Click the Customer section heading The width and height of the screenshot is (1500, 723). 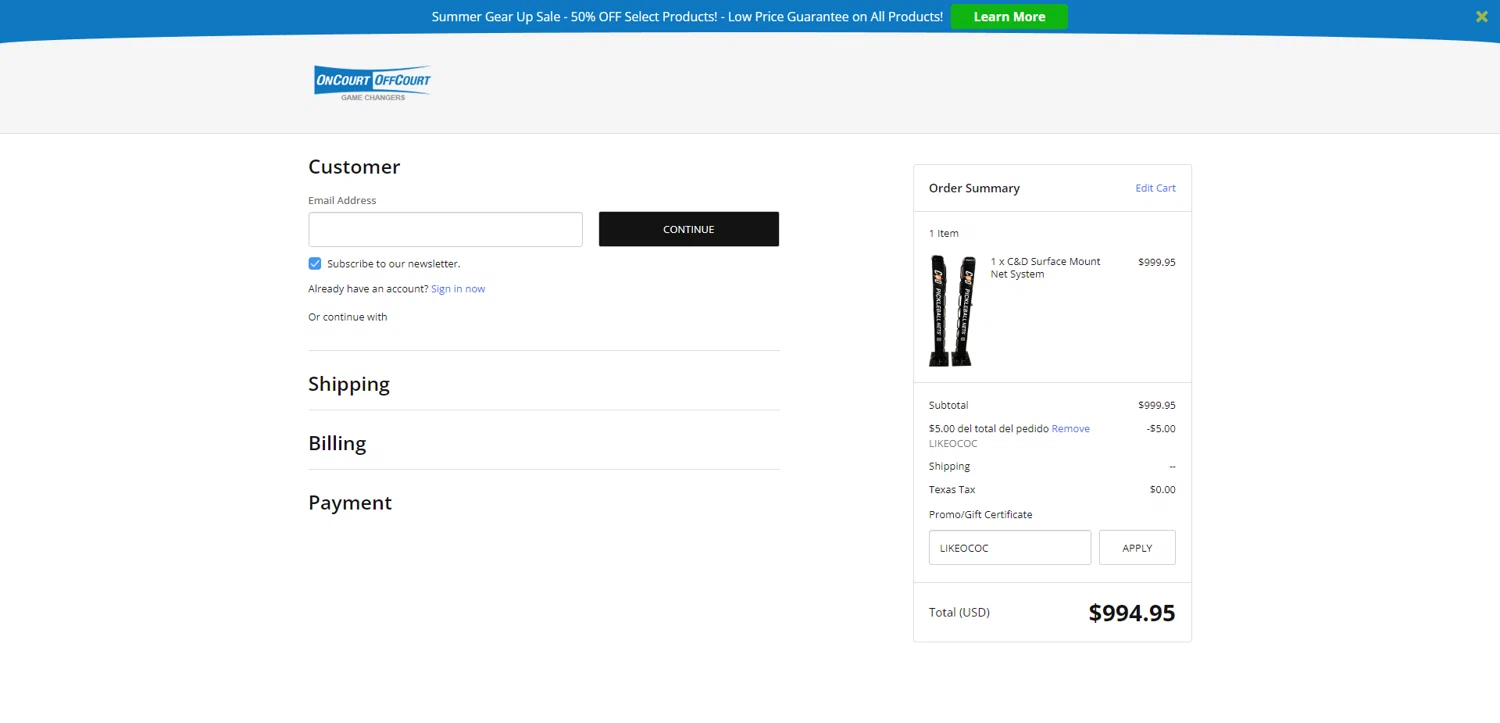[354, 167]
